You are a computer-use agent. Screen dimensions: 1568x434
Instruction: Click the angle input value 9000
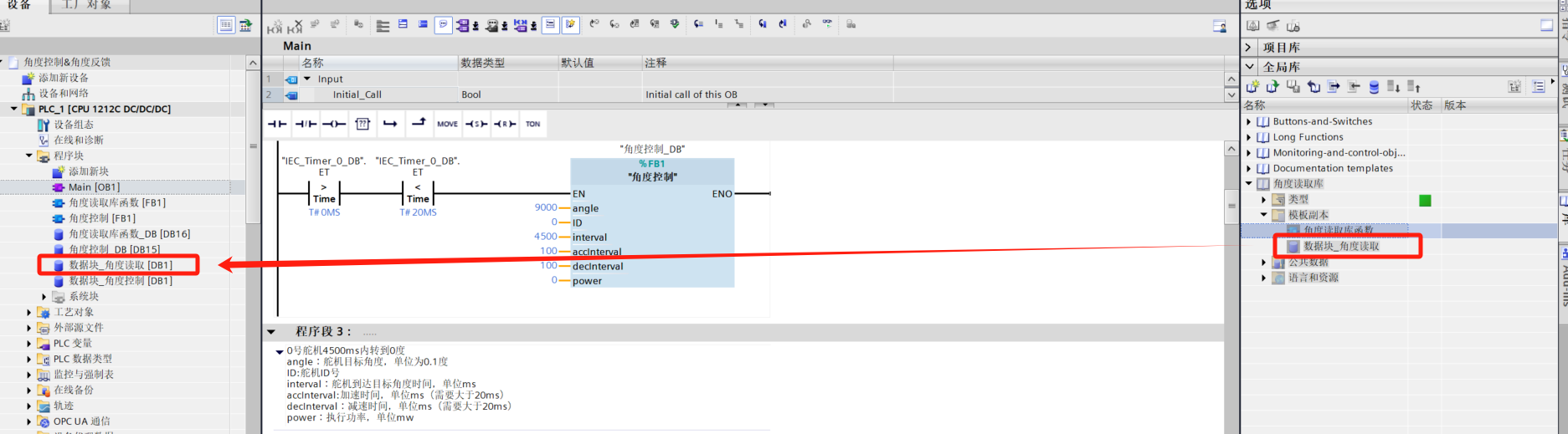click(x=545, y=207)
